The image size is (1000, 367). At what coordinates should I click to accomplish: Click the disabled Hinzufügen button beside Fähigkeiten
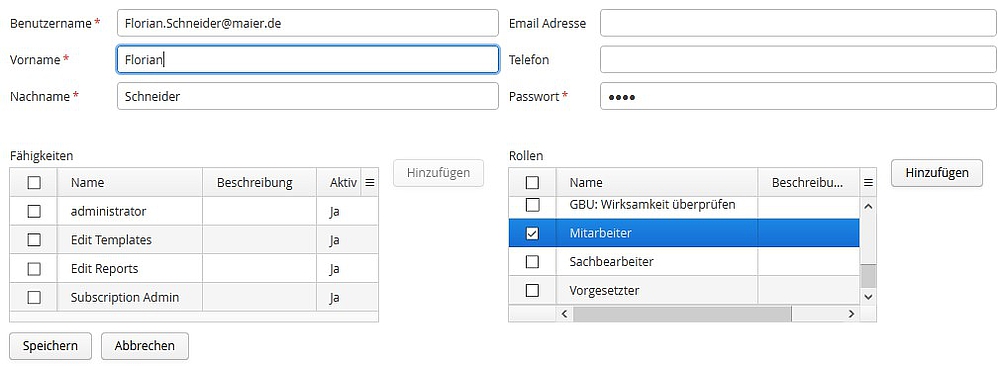[439, 173]
